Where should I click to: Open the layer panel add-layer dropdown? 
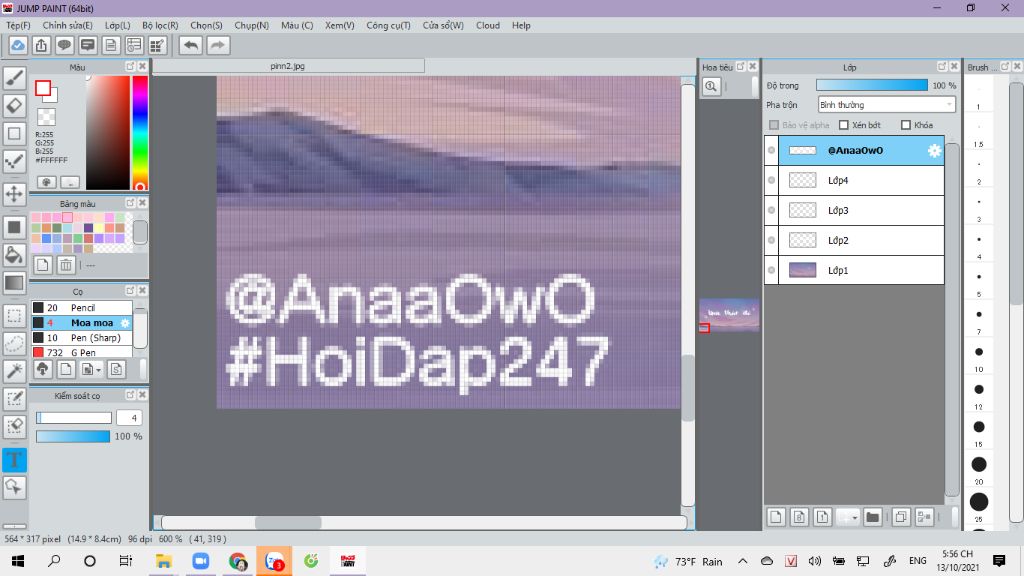(848, 517)
